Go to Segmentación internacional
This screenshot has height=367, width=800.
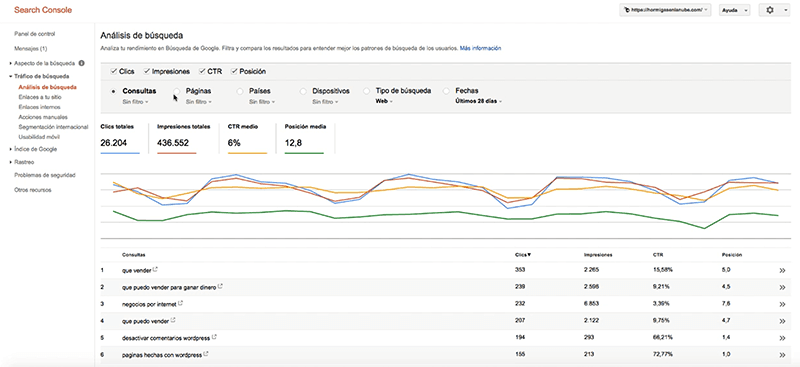tap(53, 127)
